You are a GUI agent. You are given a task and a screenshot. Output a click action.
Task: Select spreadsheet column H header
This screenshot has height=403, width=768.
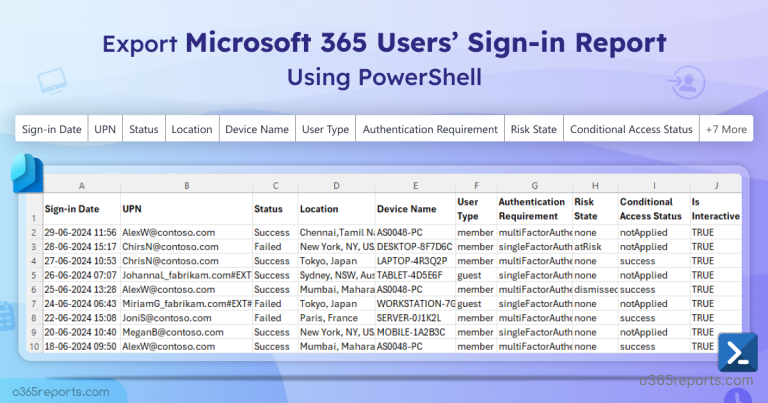click(595, 186)
